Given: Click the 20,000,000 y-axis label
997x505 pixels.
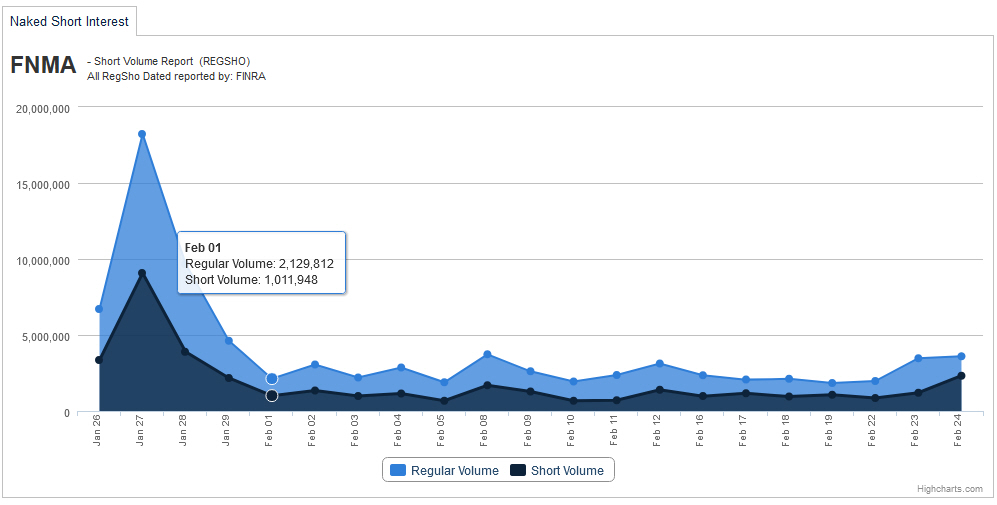Looking at the screenshot, I should 43,109.
